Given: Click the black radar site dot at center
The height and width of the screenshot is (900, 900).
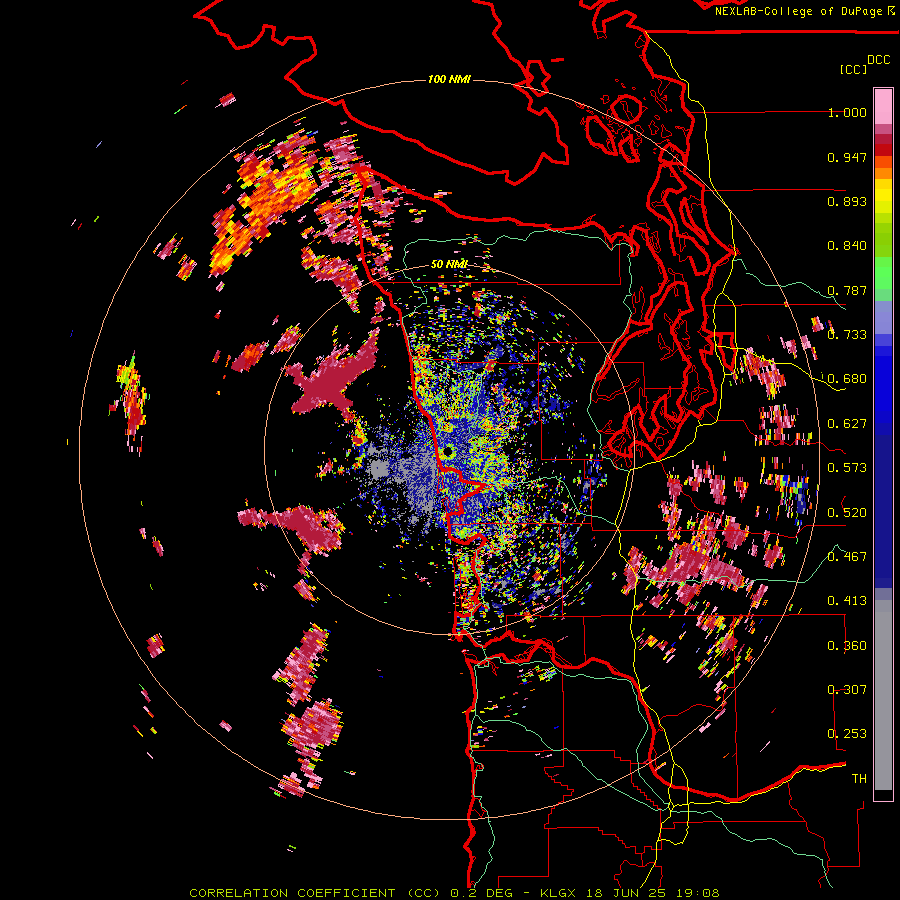Looking at the screenshot, I should tap(448, 452).
